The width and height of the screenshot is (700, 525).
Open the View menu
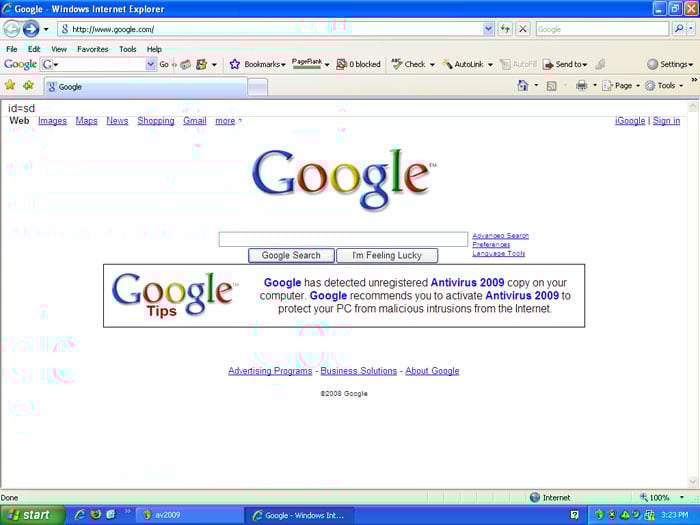59,49
